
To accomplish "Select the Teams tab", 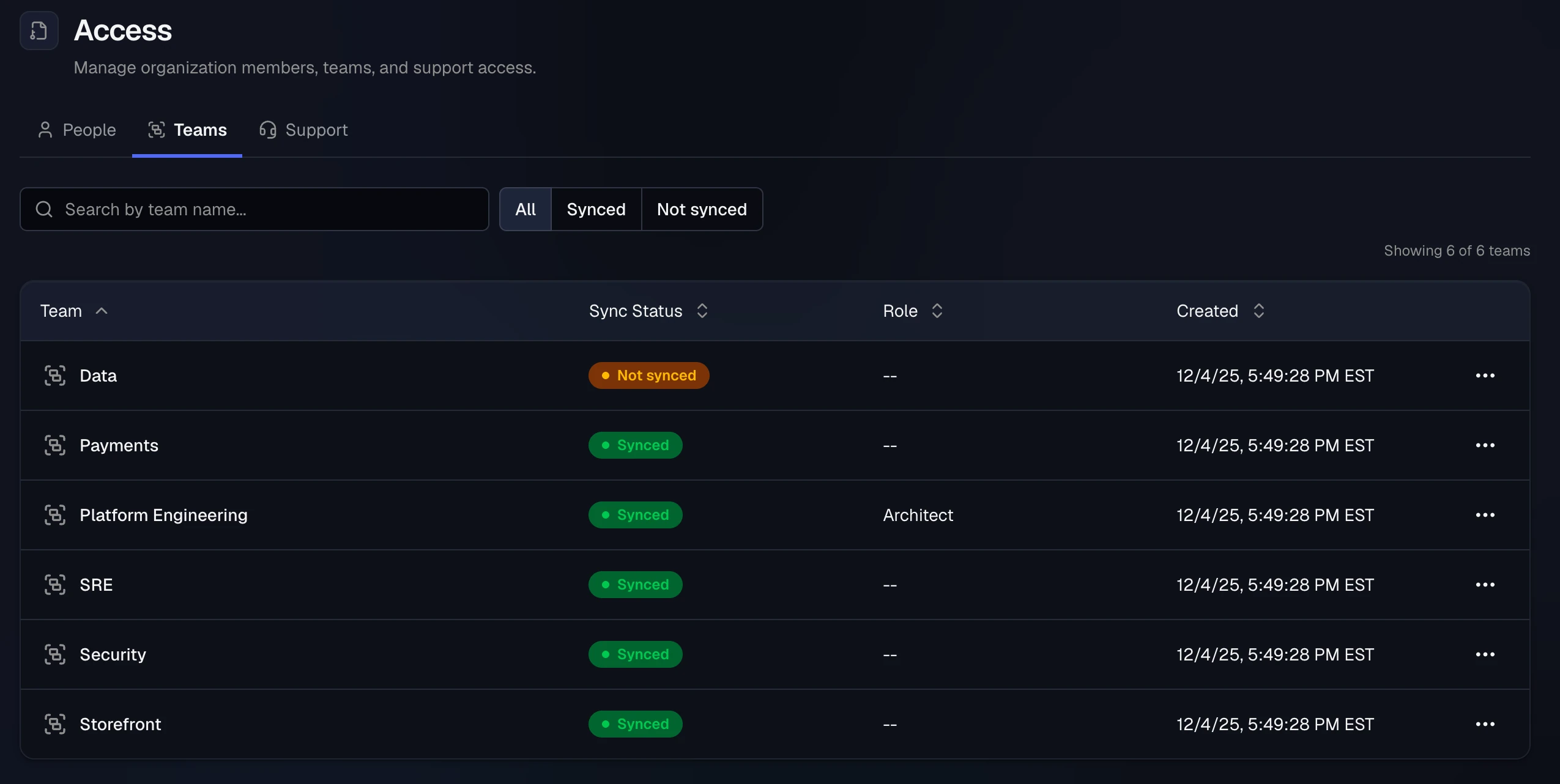I will click(x=187, y=130).
